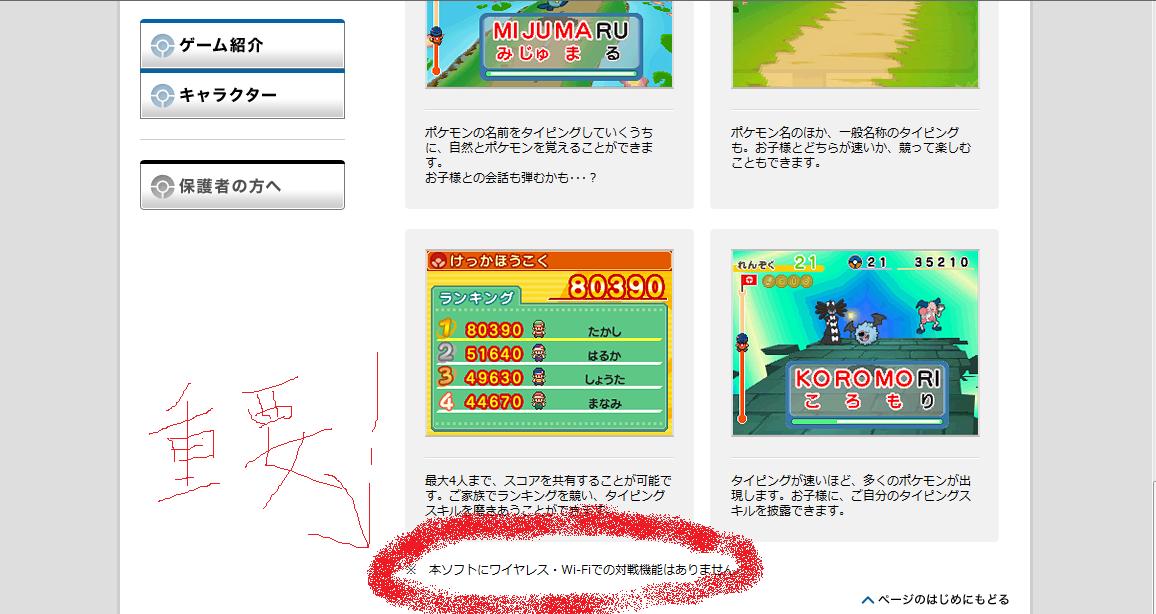Open the grassy path game screenshot
The height and width of the screenshot is (614, 1156).
[x=855, y=43]
